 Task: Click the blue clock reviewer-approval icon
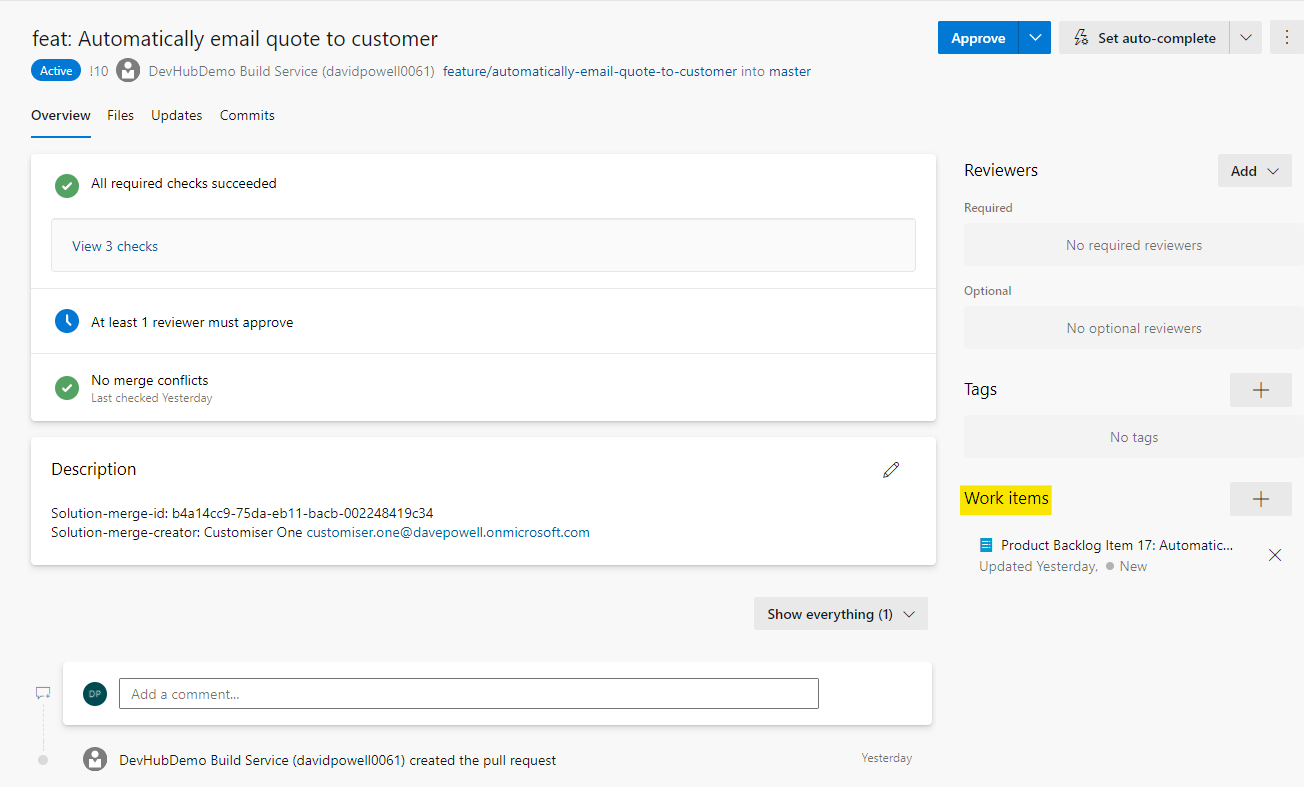point(67,322)
